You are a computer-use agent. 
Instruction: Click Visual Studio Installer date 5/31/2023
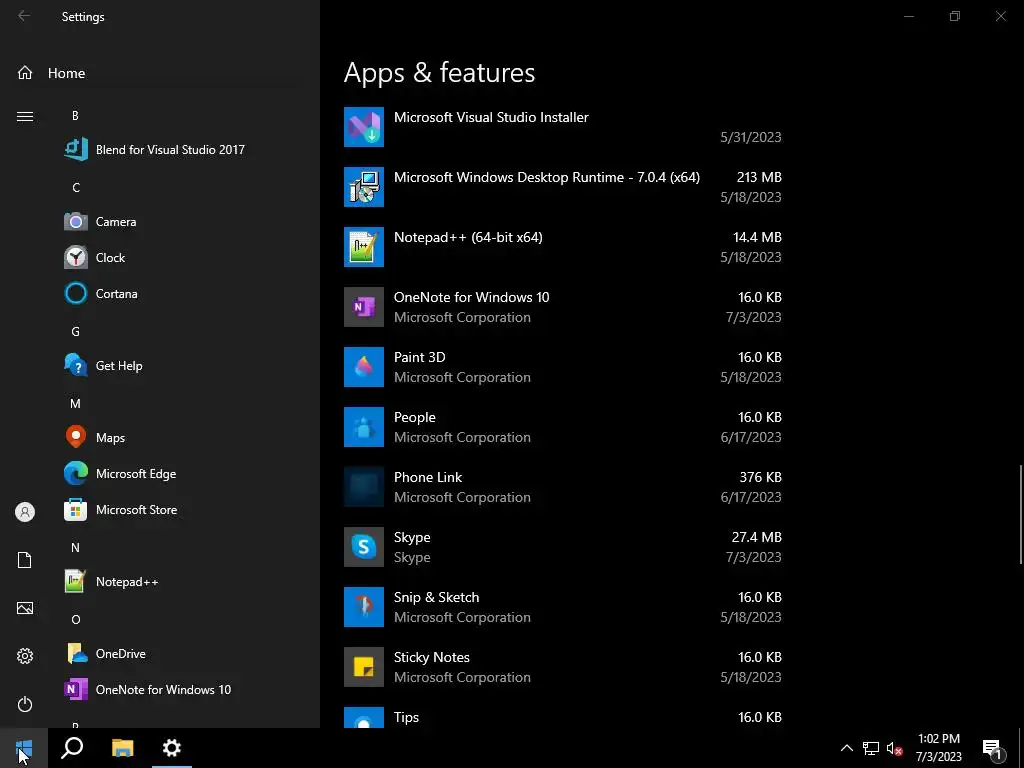(751, 137)
